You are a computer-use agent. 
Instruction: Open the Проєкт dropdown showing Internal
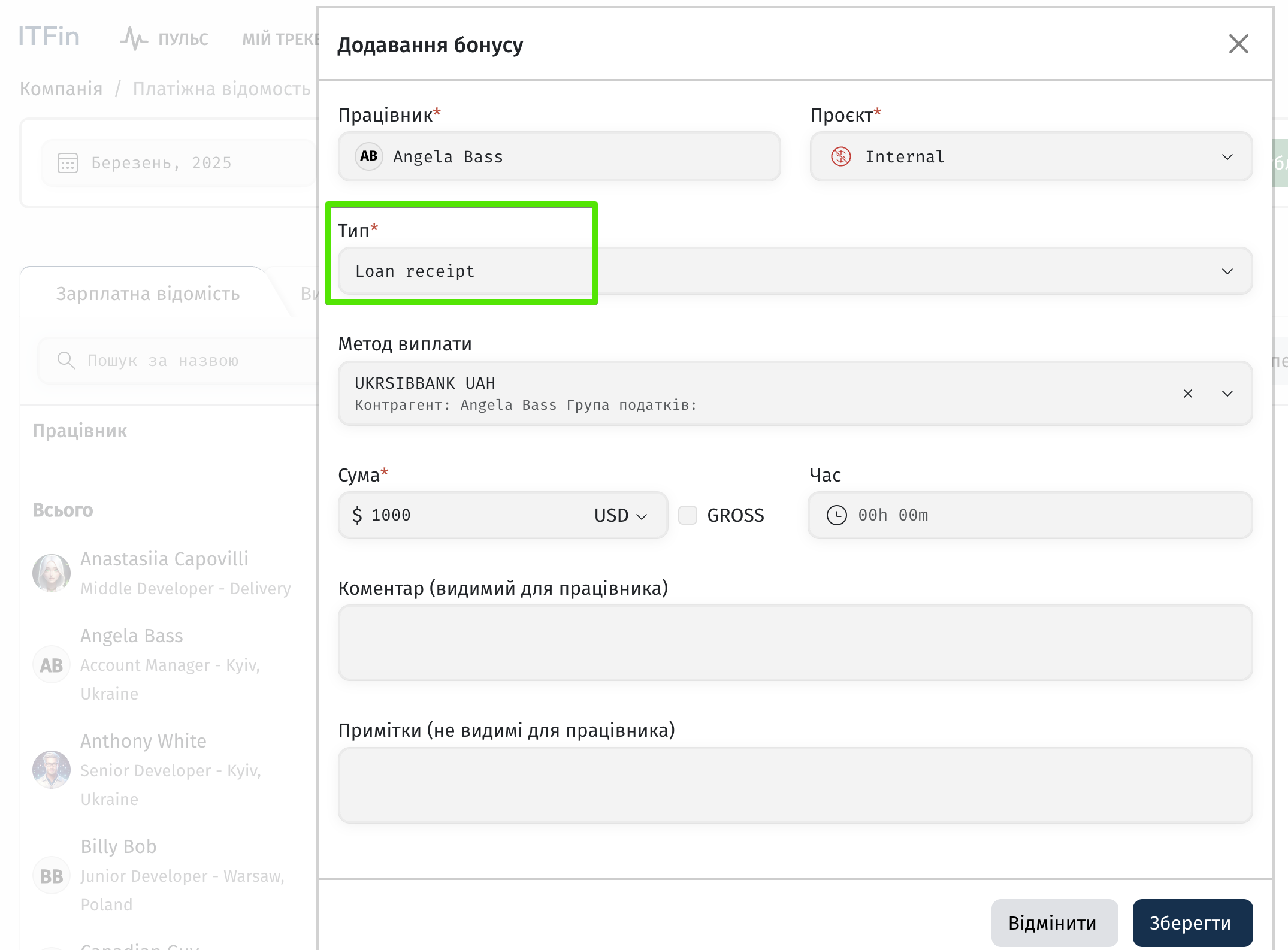point(1031,156)
